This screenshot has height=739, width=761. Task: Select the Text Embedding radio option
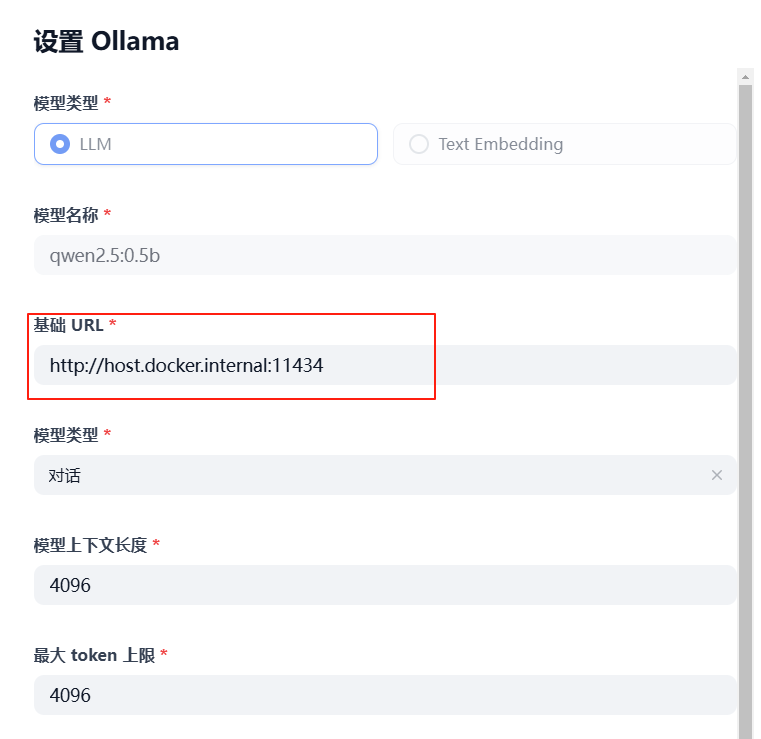tap(419, 144)
